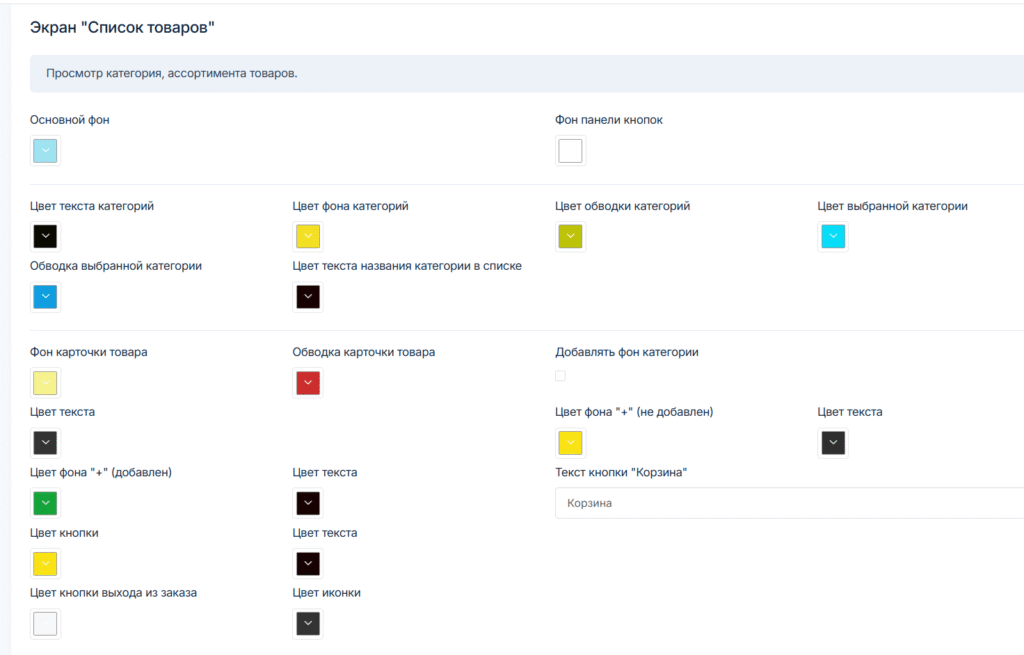Click swatch for Цвет текста названия категории в списке
Viewport: 1024px width, 655px height.
(x=307, y=297)
